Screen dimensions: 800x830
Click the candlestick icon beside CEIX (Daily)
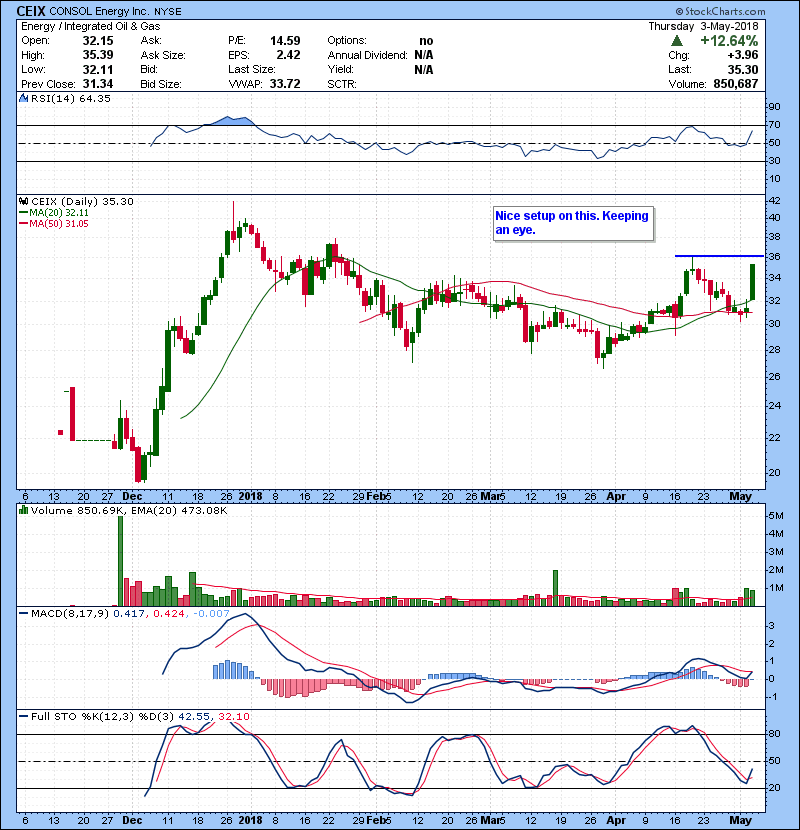[x=24, y=202]
